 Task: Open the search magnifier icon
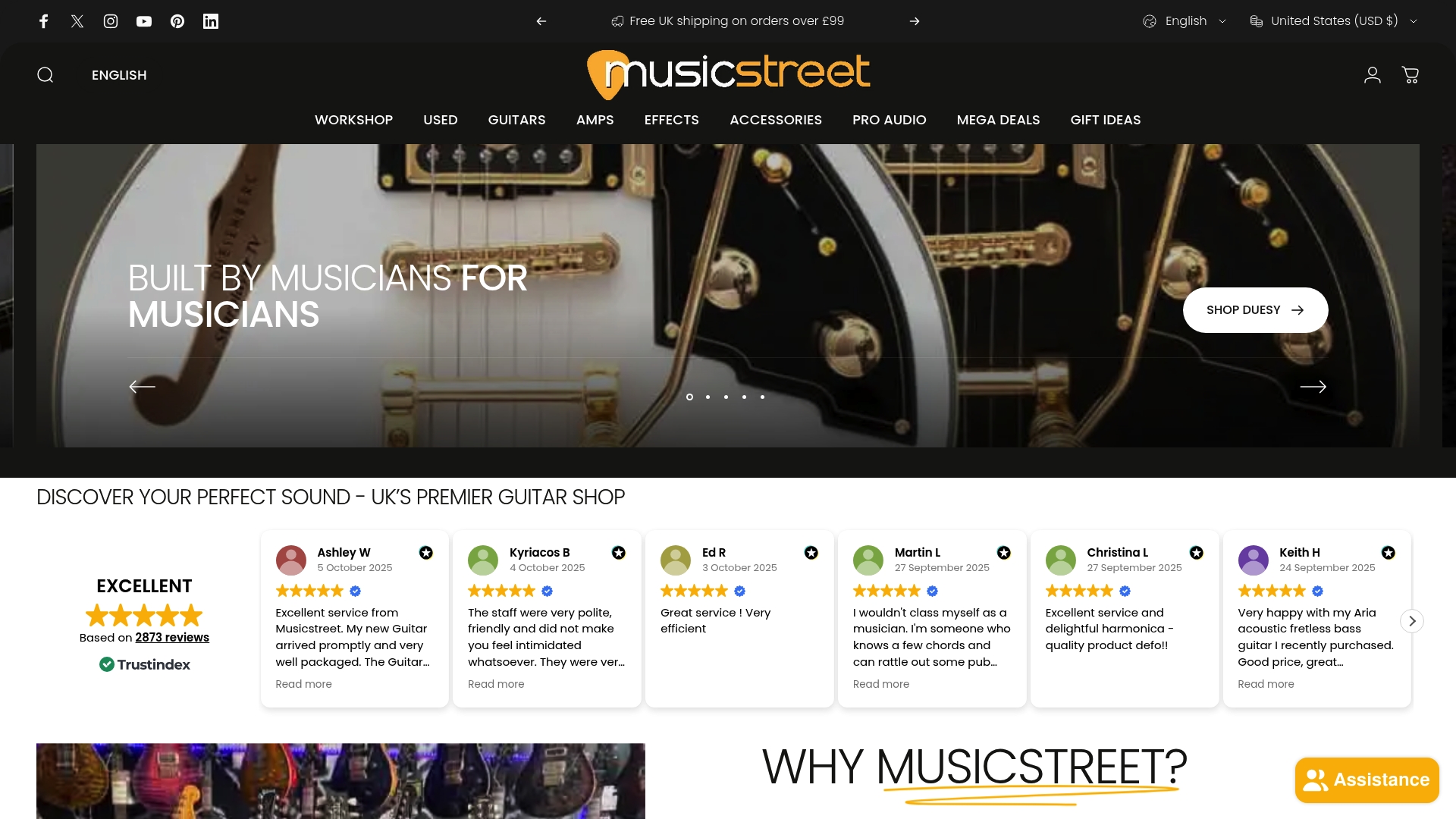[x=45, y=75]
